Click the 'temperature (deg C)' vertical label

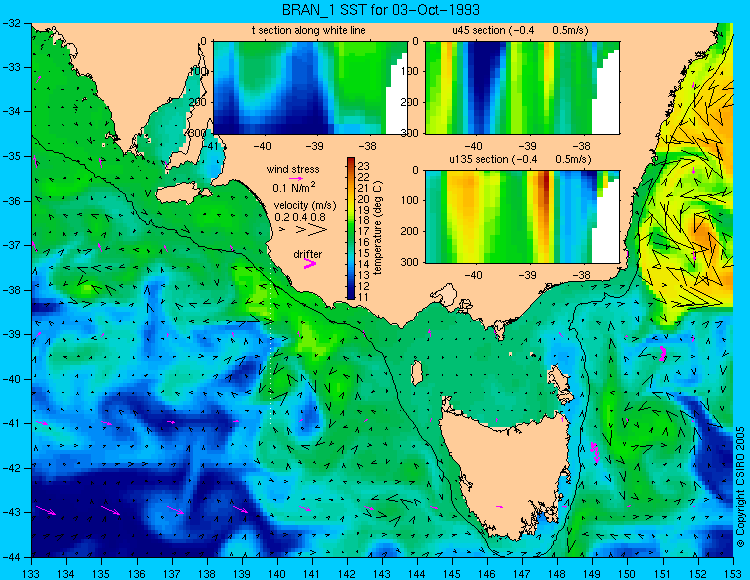[378, 228]
